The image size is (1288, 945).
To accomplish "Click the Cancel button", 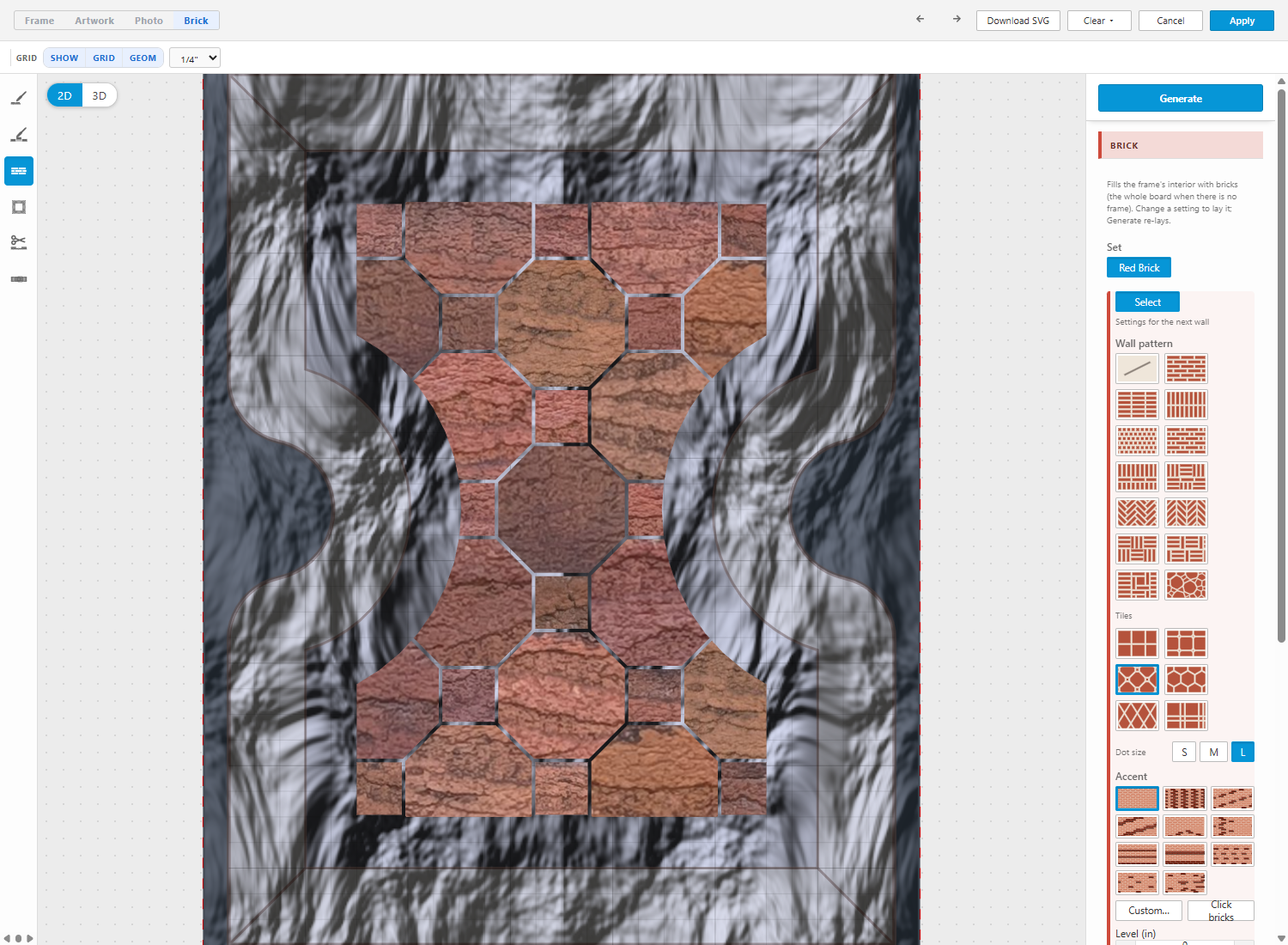I will tap(1170, 21).
